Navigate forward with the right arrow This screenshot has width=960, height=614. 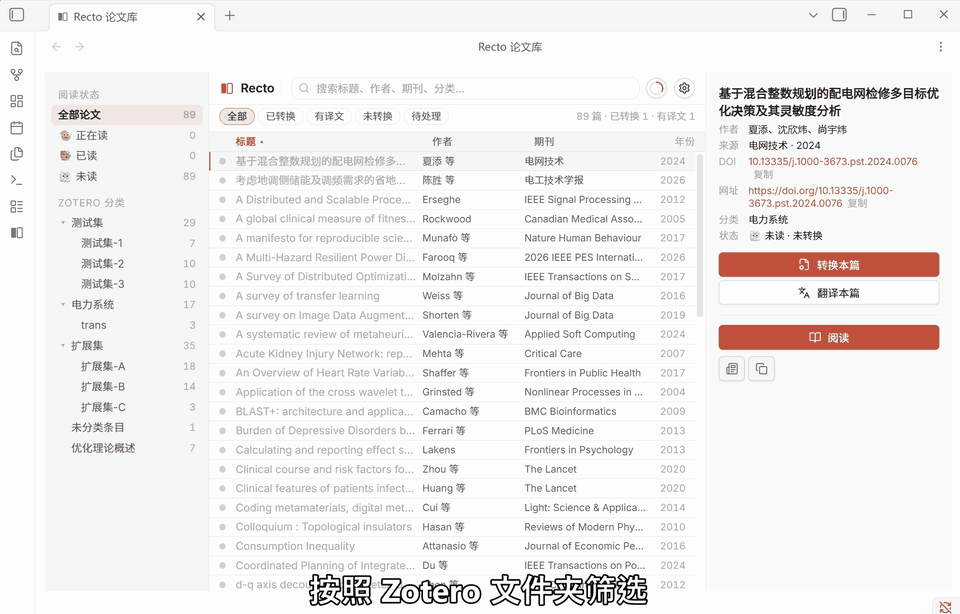80,47
